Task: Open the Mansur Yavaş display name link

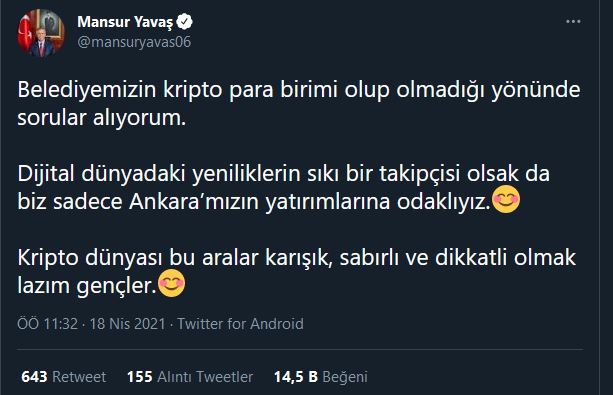Action: click(x=125, y=22)
